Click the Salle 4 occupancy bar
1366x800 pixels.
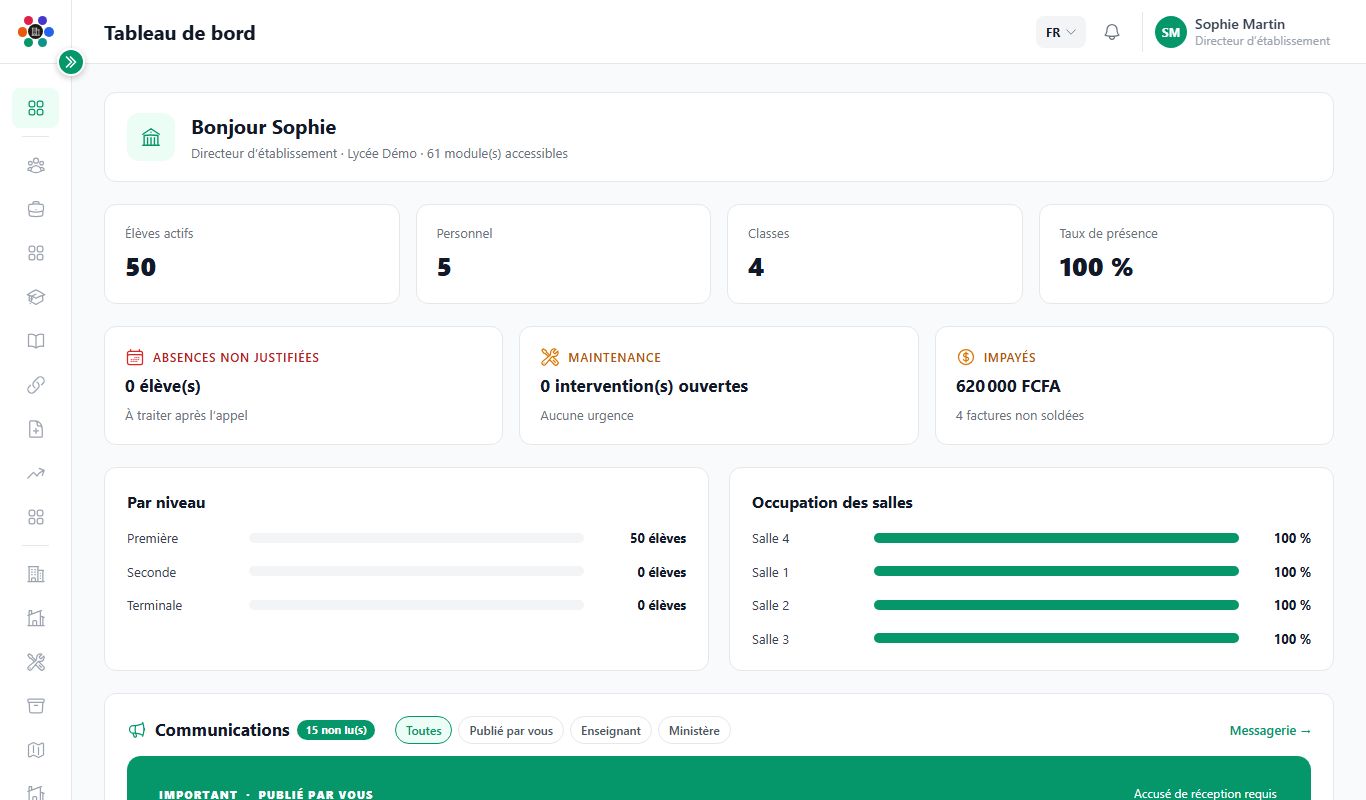1056,538
